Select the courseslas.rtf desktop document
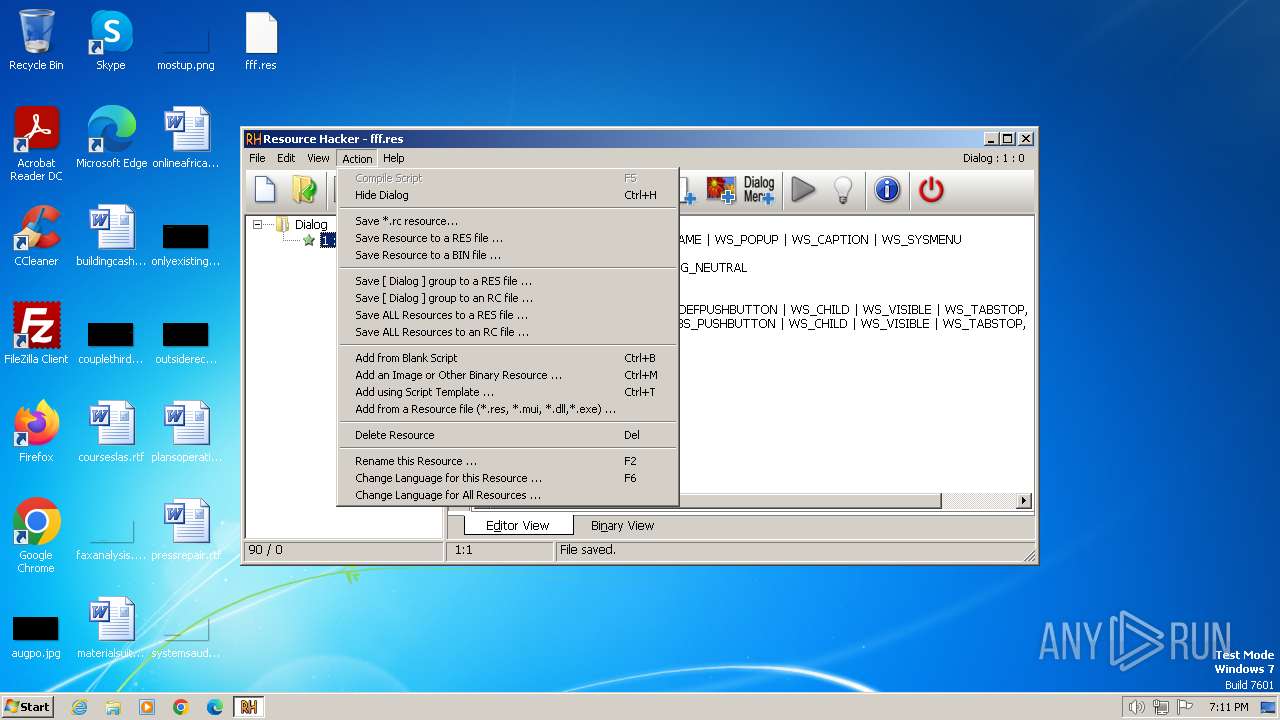Screen dimensions: 1280x720 coord(111,432)
